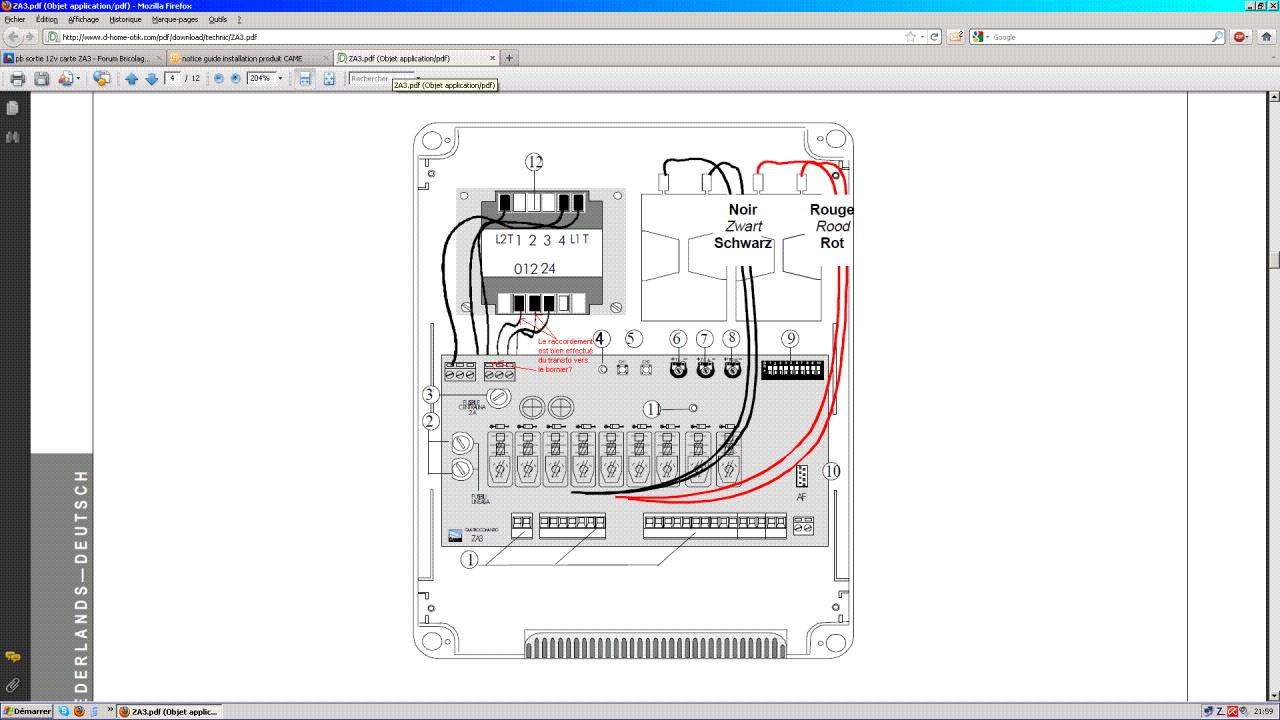This screenshot has height=720, width=1280.
Task: Open the Adblock Plus menu
Action: (1240, 37)
